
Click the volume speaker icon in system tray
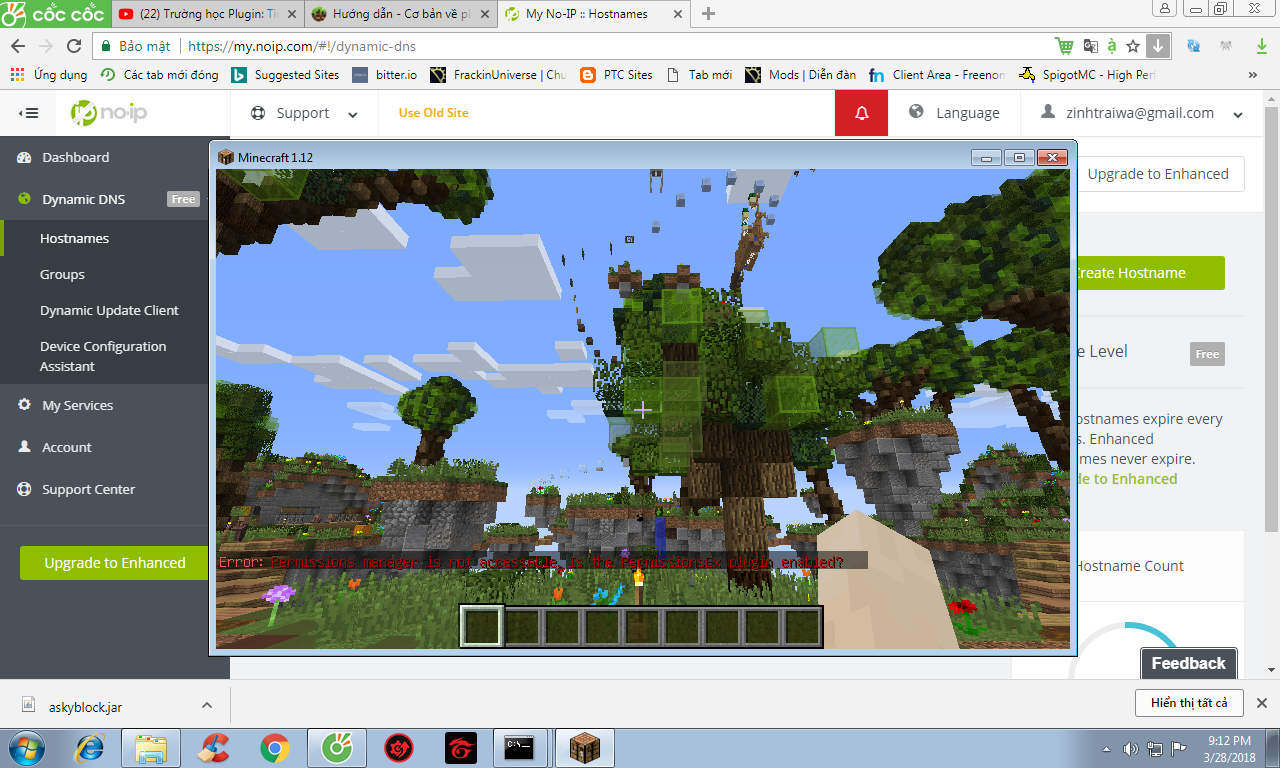coord(1131,749)
